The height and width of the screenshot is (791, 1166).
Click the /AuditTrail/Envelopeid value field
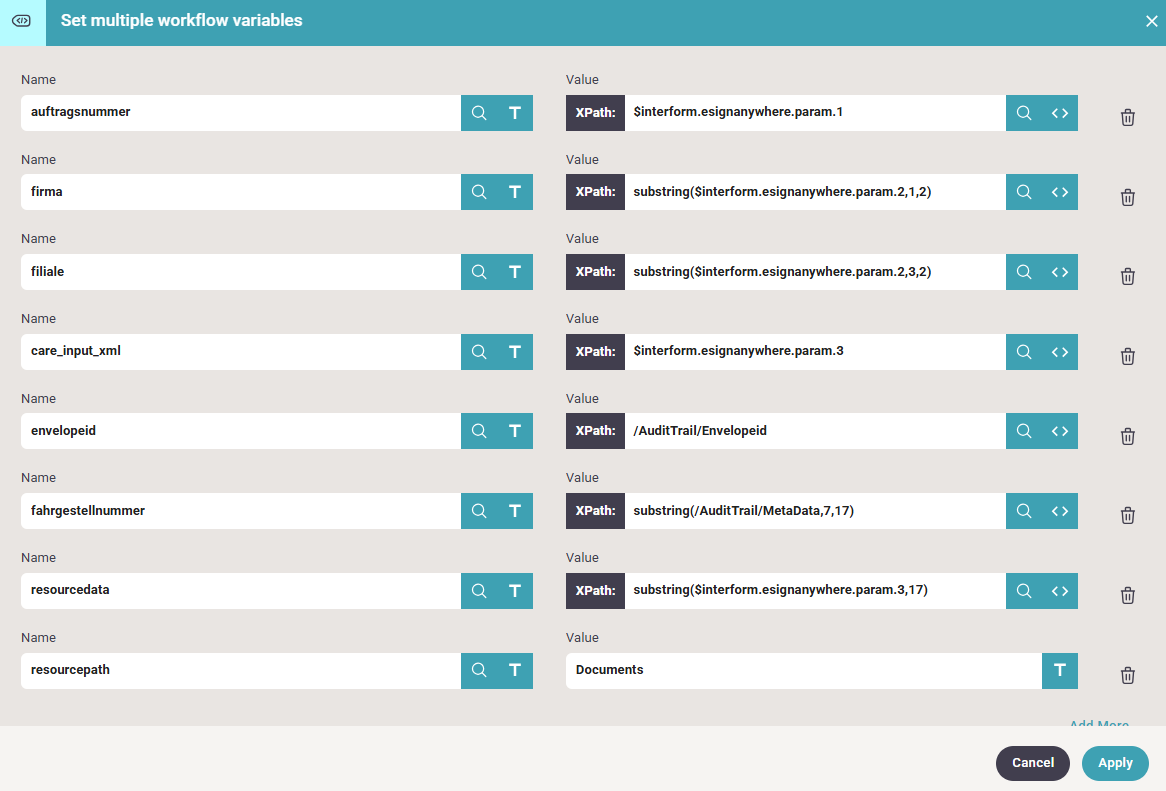(815, 431)
